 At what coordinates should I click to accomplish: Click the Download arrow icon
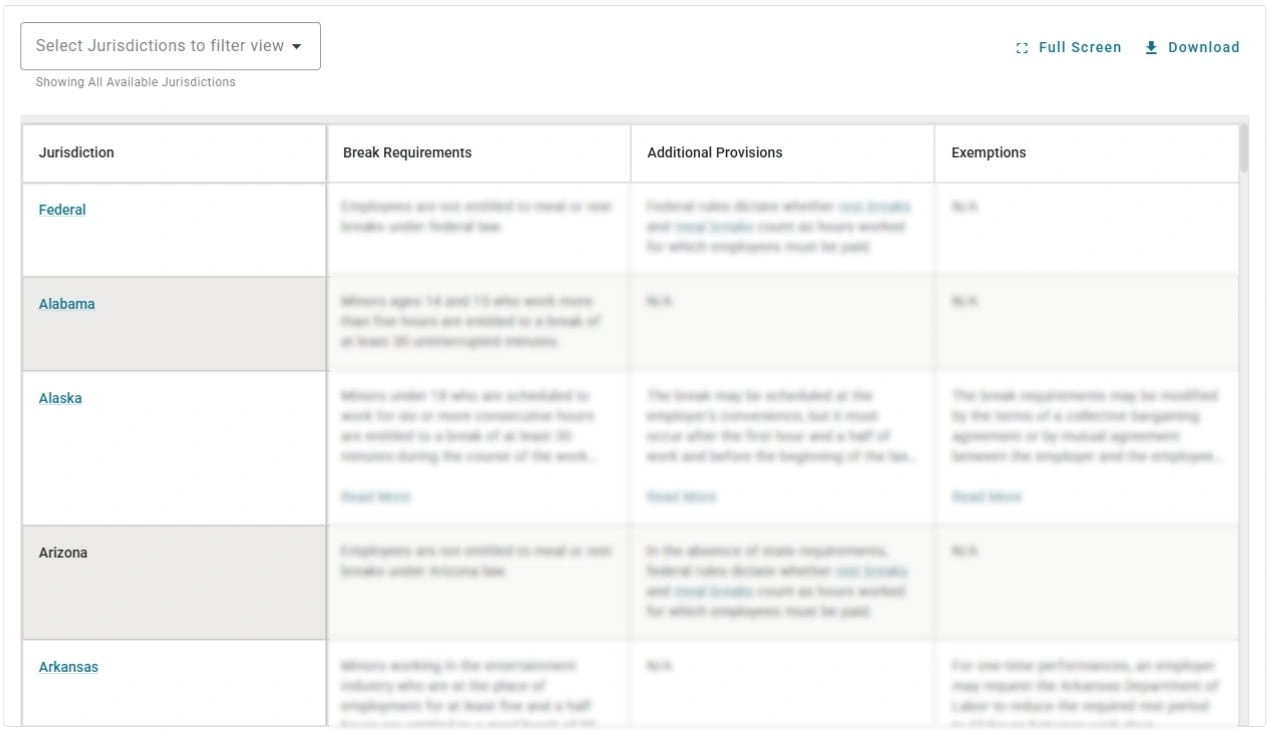pyautogui.click(x=1151, y=46)
